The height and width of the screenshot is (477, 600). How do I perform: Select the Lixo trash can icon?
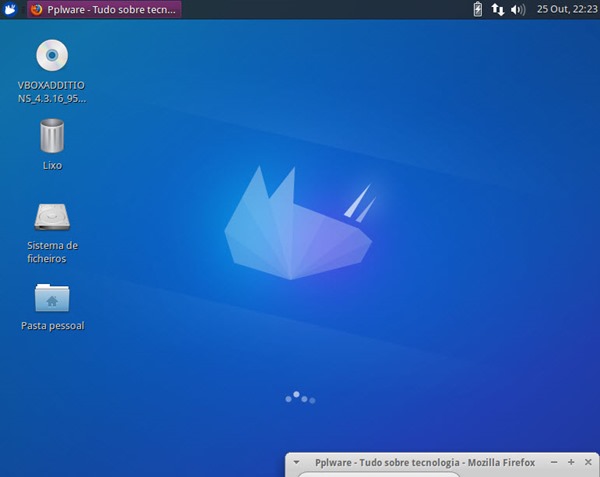[x=52, y=136]
